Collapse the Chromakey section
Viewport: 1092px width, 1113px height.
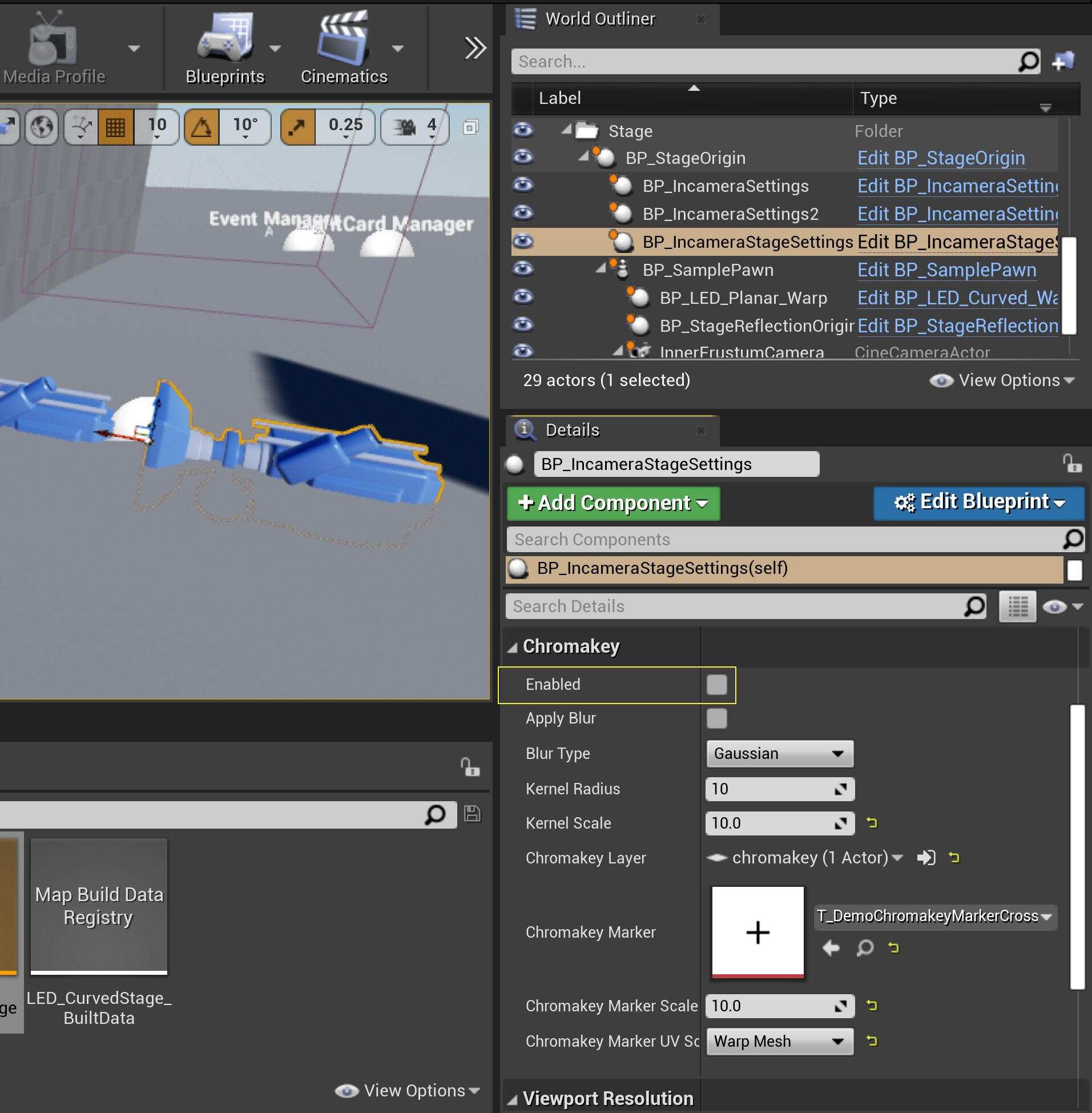513,647
